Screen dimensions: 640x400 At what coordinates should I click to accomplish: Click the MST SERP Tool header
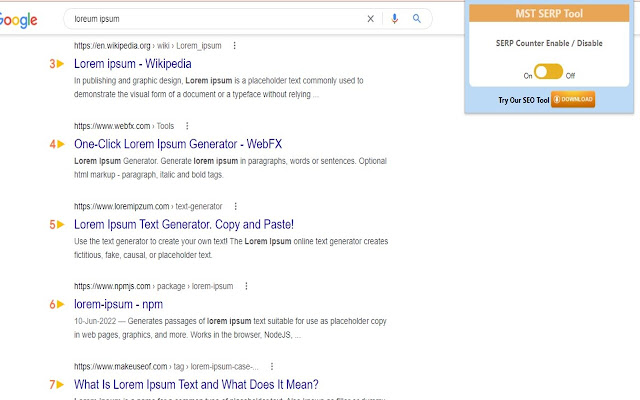click(x=549, y=14)
